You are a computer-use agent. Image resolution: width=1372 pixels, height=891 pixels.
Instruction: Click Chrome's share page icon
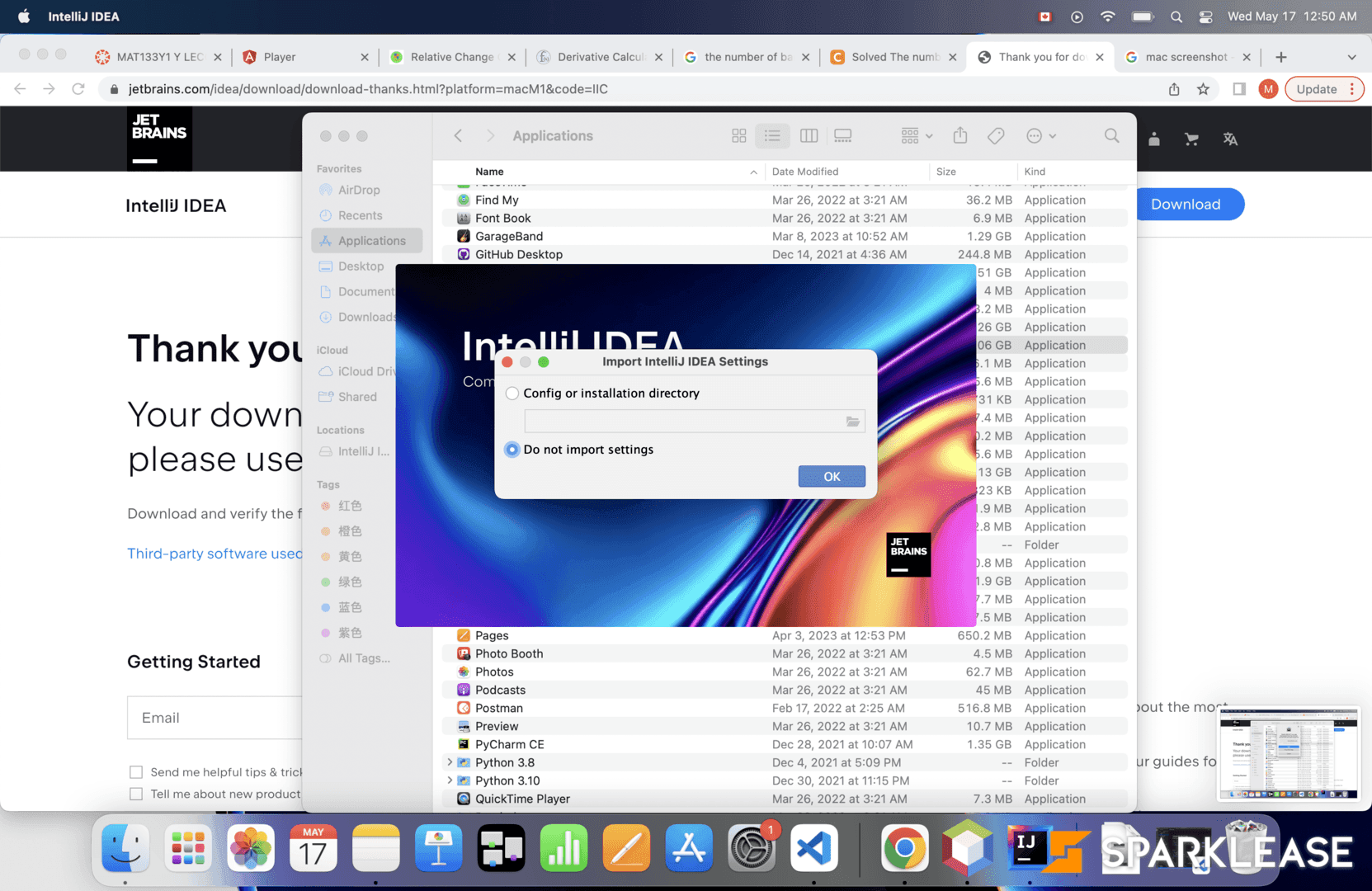[1174, 89]
